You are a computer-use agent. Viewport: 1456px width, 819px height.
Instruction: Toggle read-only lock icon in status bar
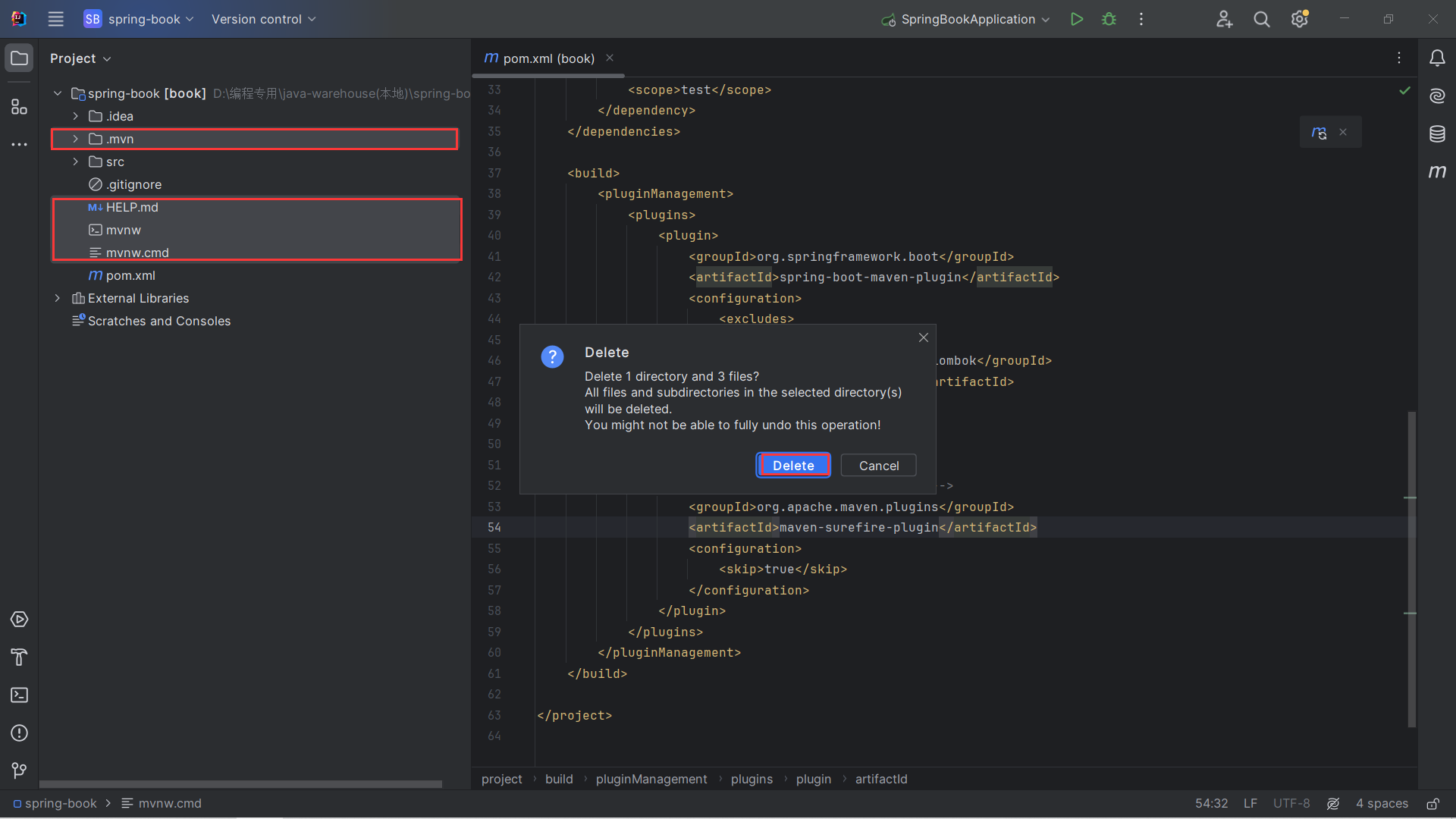1432,804
